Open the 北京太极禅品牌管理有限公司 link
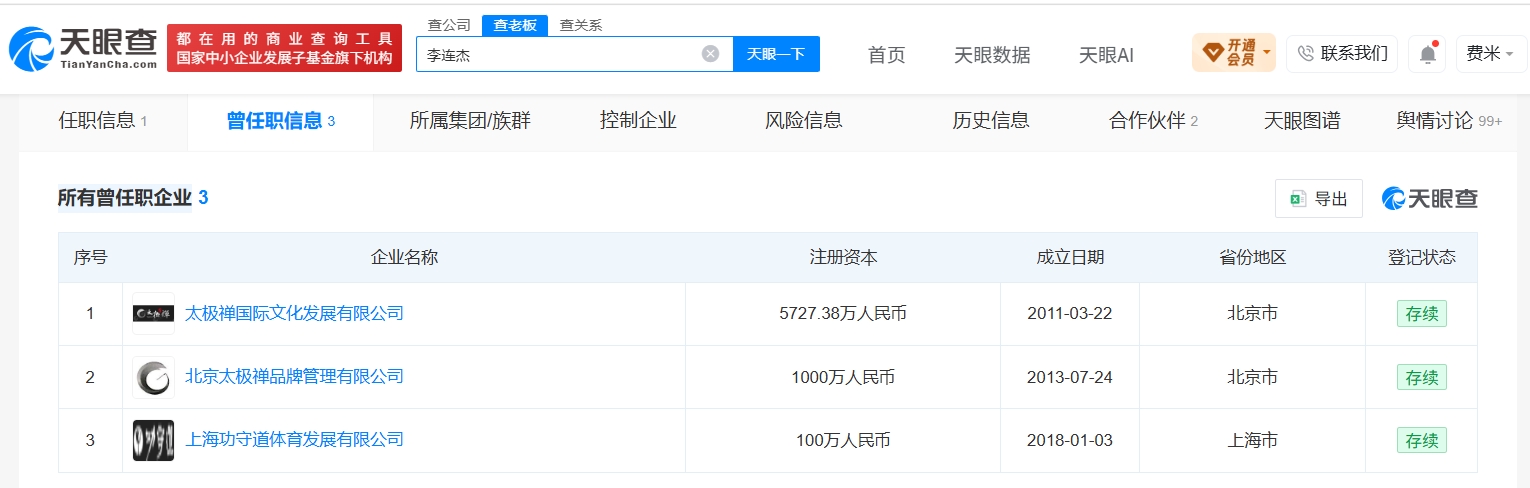Screen dimensions: 1530x488 pos(294,377)
